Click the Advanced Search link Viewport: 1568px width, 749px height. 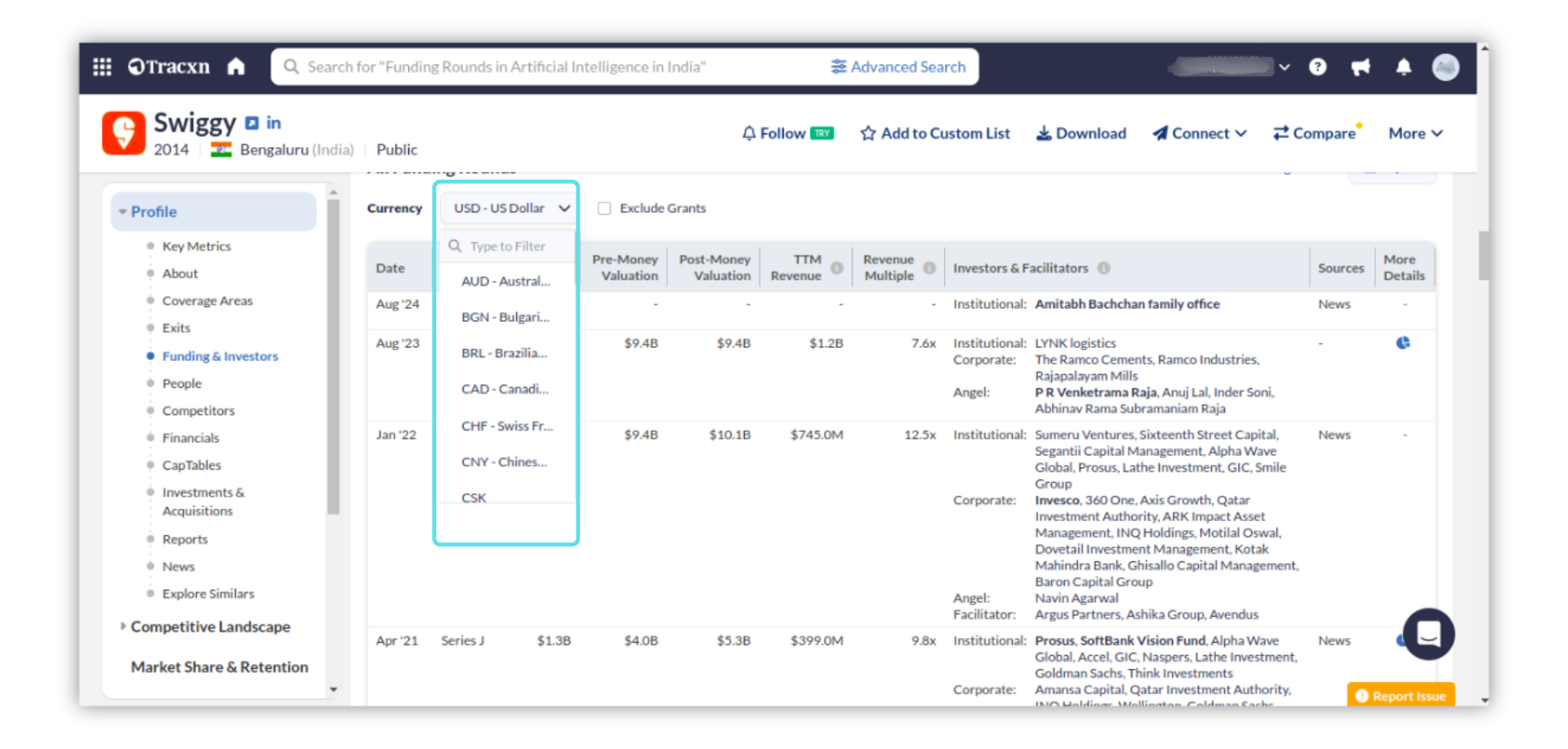898,67
